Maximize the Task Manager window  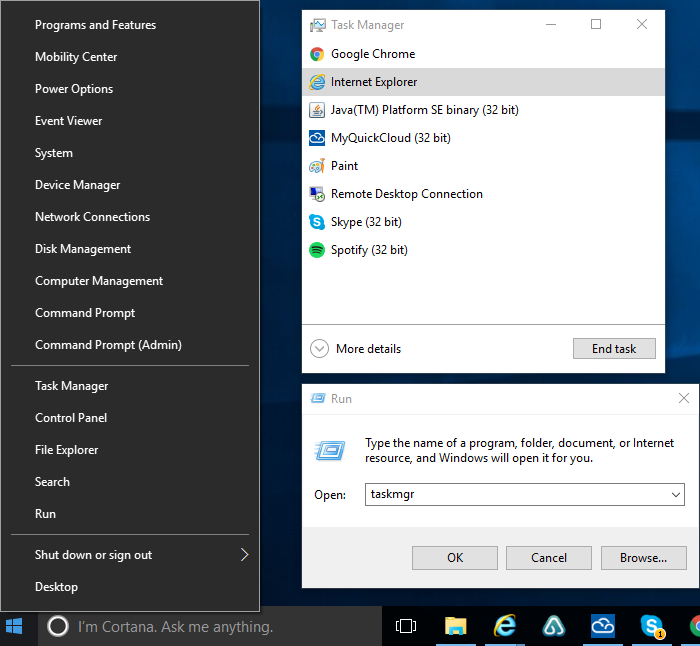pos(596,24)
